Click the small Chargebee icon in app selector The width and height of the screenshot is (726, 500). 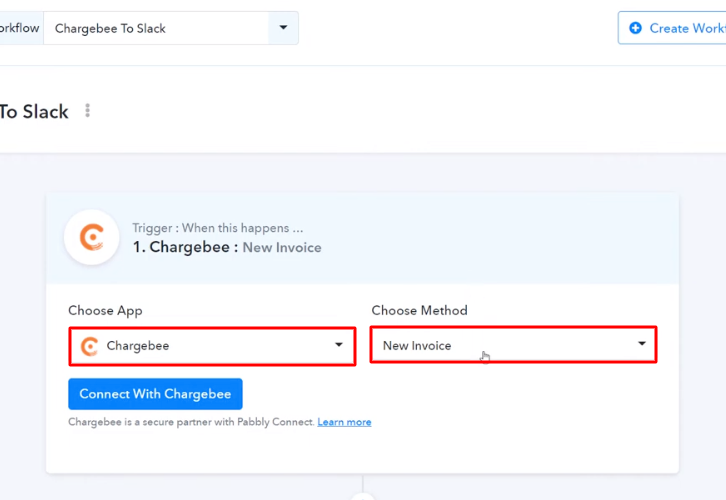[x=89, y=346]
